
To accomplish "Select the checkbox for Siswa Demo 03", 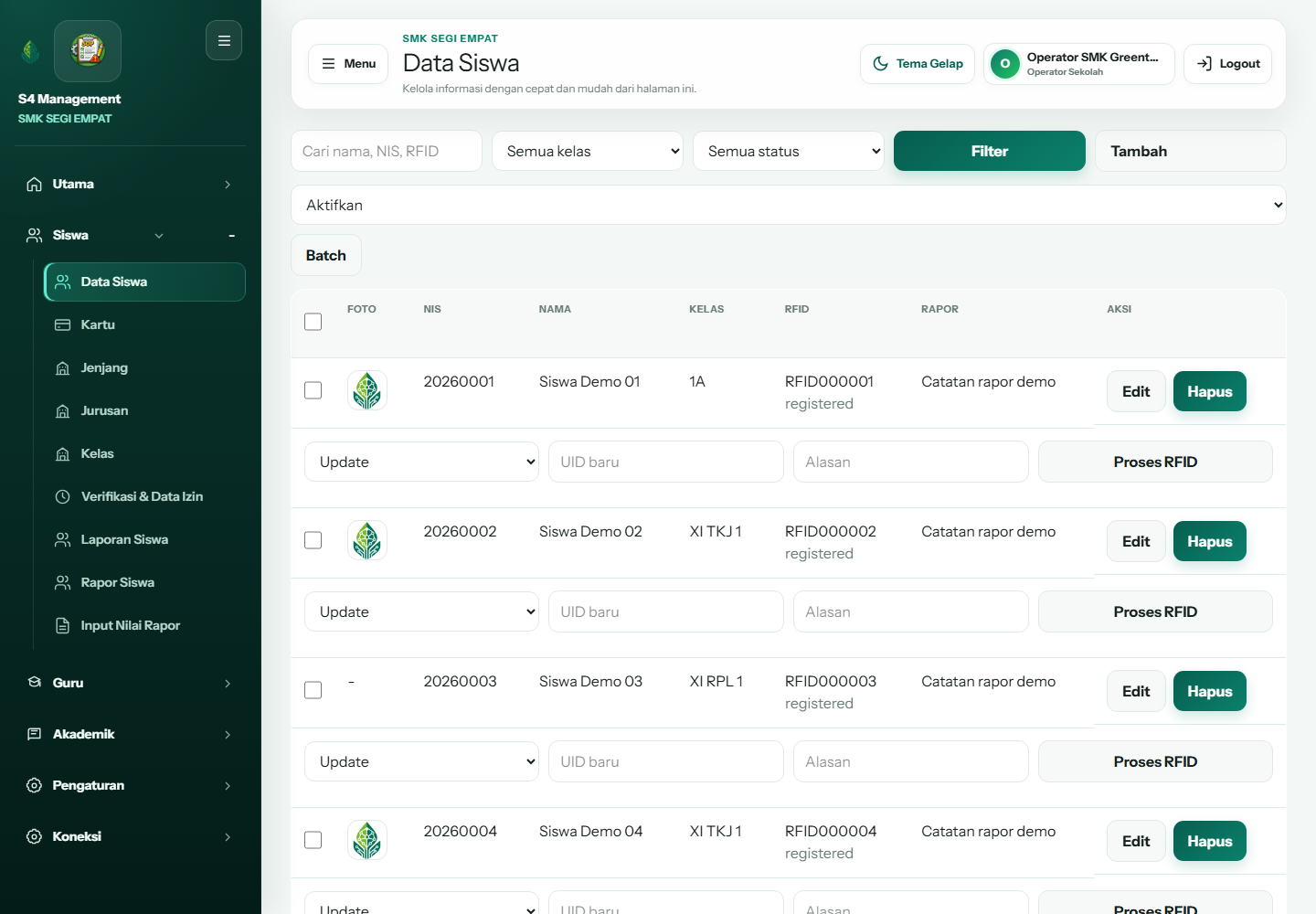I will click(x=313, y=690).
